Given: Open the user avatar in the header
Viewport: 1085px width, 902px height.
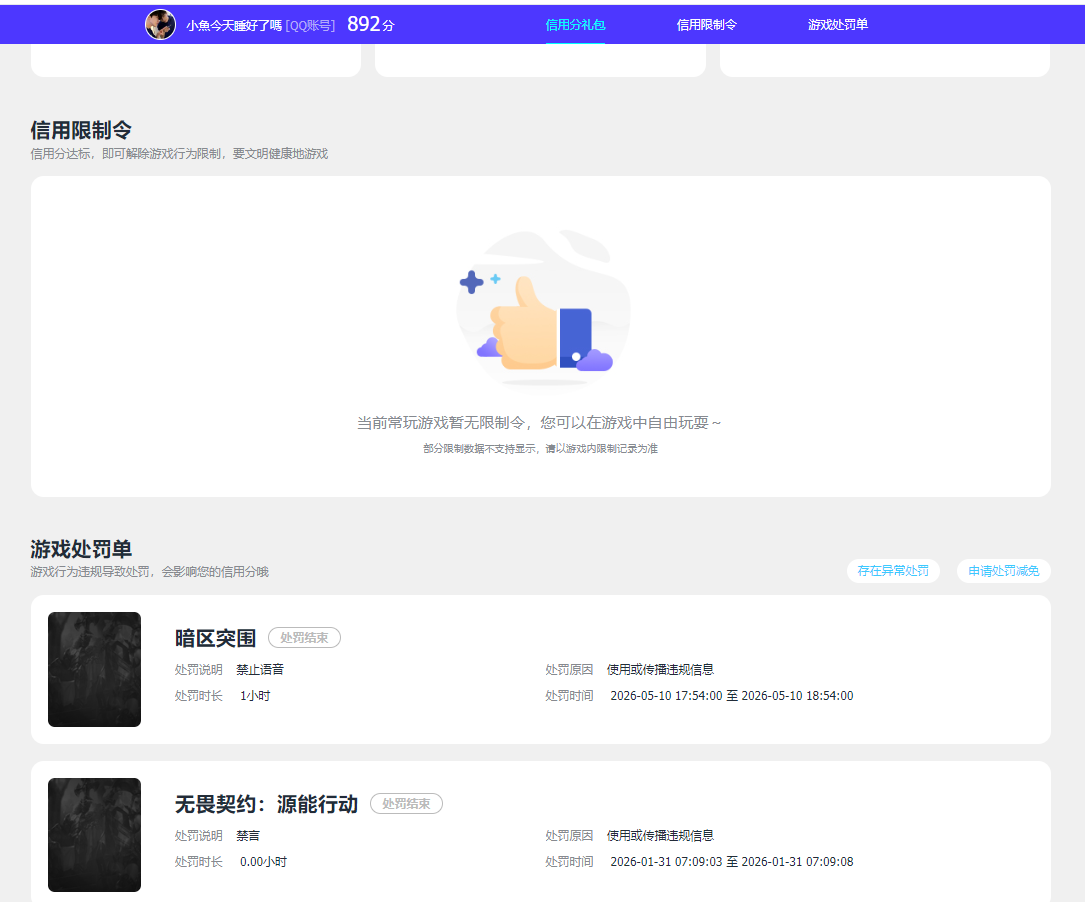Looking at the screenshot, I should [x=160, y=25].
